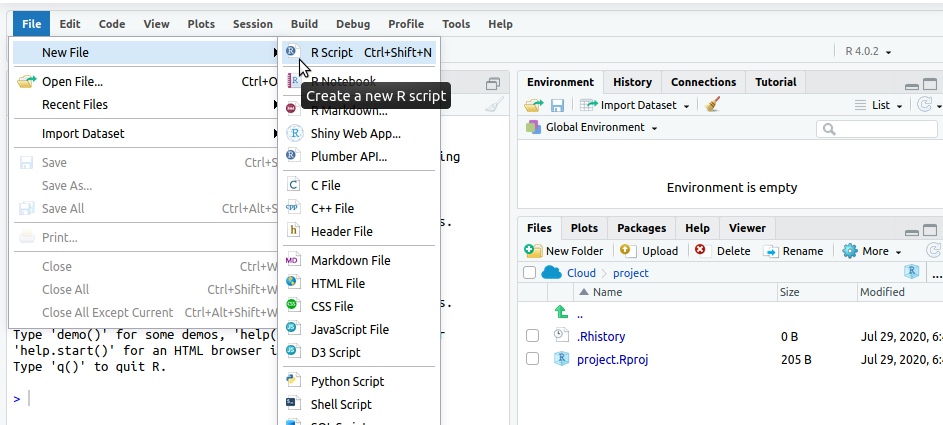The width and height of the screenshot is (943, 425).
Task: Switch to the Packages tab
Action: click(641, 228)
